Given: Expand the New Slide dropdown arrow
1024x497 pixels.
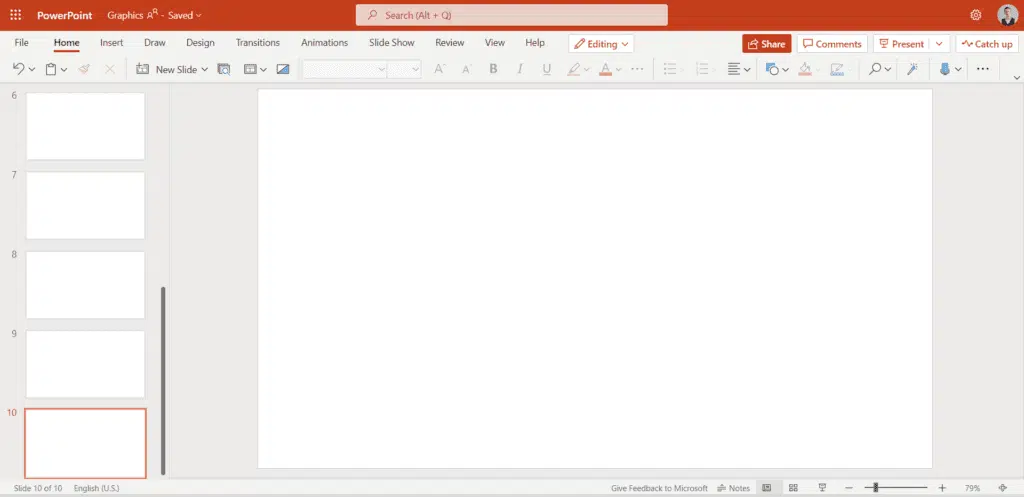Looking at the screenshot, I should (205, 69).
